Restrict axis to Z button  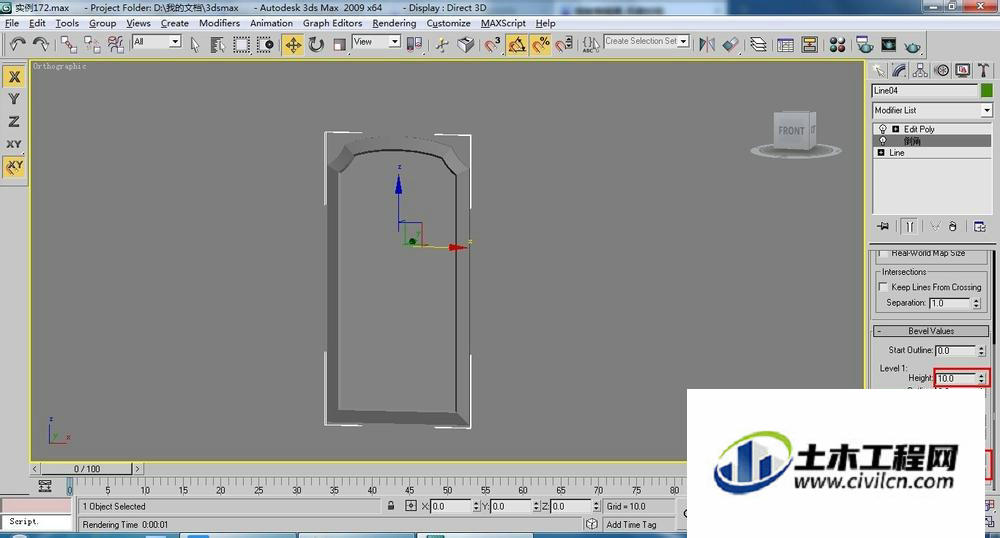coord(14,121)
